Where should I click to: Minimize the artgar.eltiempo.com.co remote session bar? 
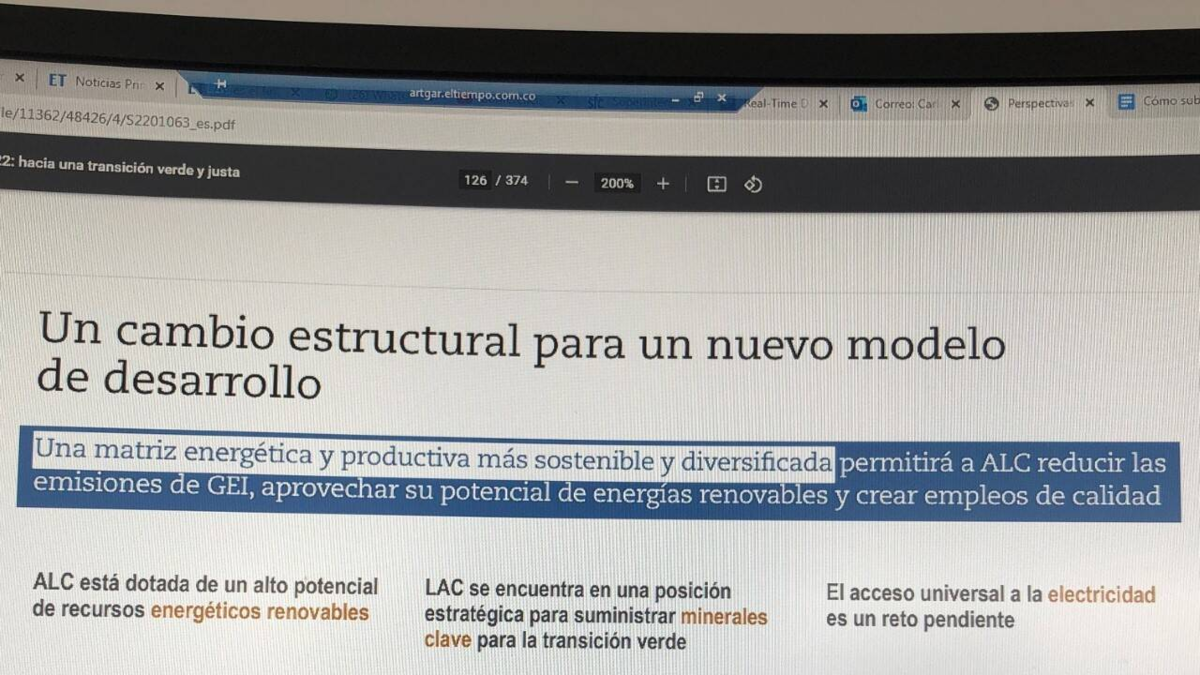[x=675, y=99]
